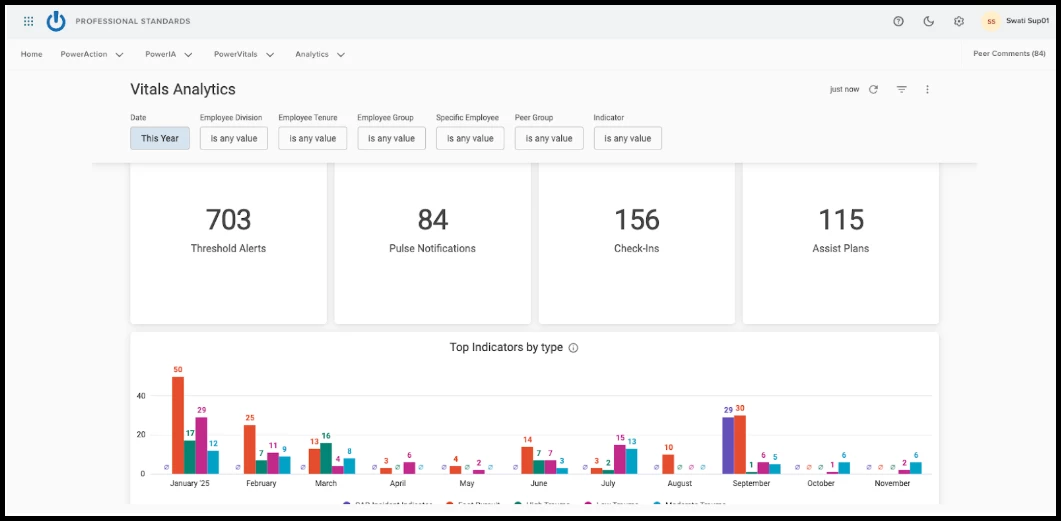The width and height of the screenshot is (1061, 521).
Task: Open the app launcher grid icon
Action: click(28, 22)
